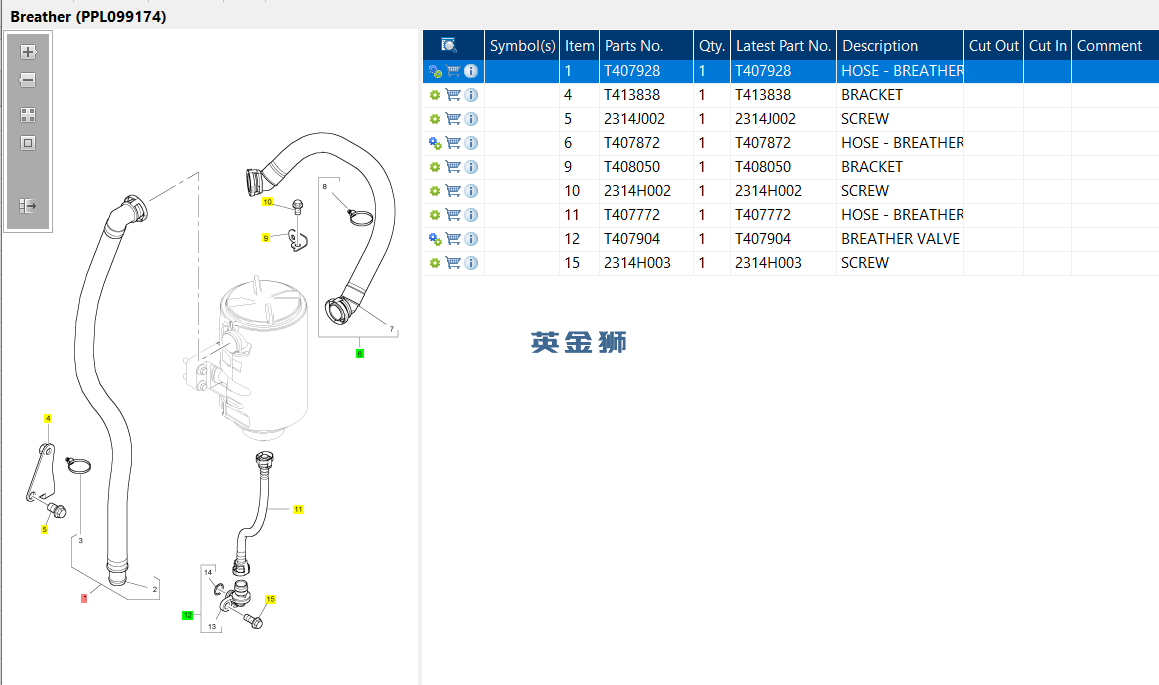1159x685 pixels.
Task: Select diagram callout 9 yellow label
Action: pyautogui.click(x=266, y=238)
